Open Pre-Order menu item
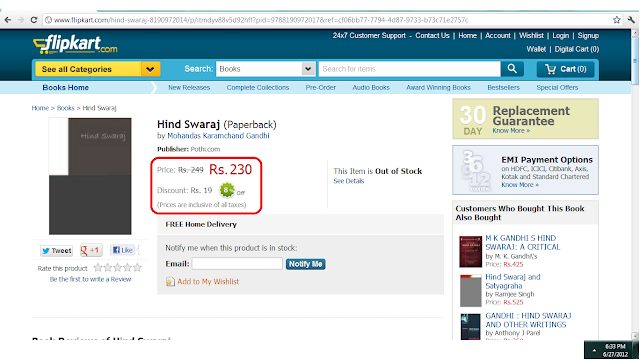This screenshot has height=361, width=640. pyautogui.click(x=320, y=87)
